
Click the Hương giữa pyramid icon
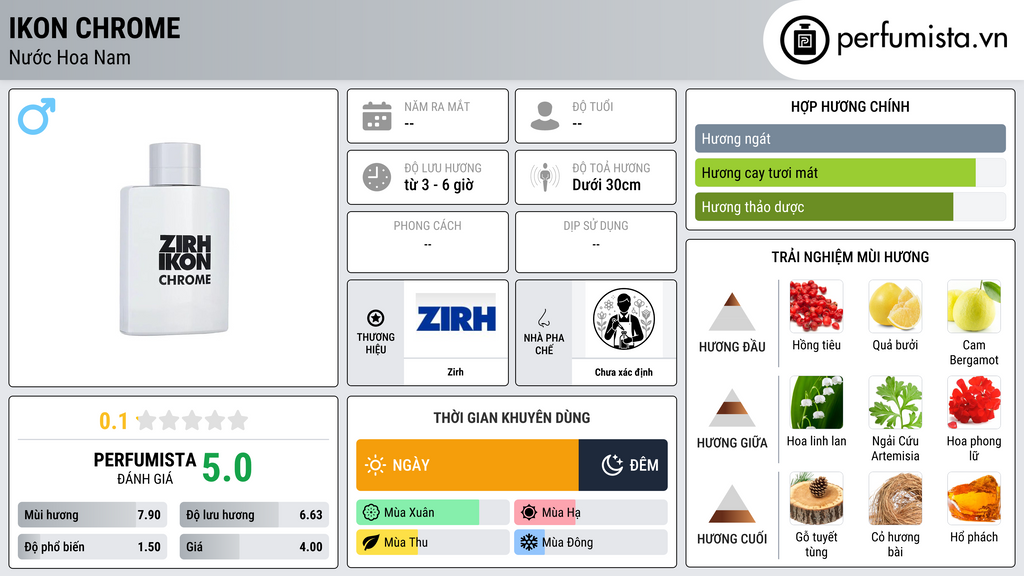(x=732, y=408)
